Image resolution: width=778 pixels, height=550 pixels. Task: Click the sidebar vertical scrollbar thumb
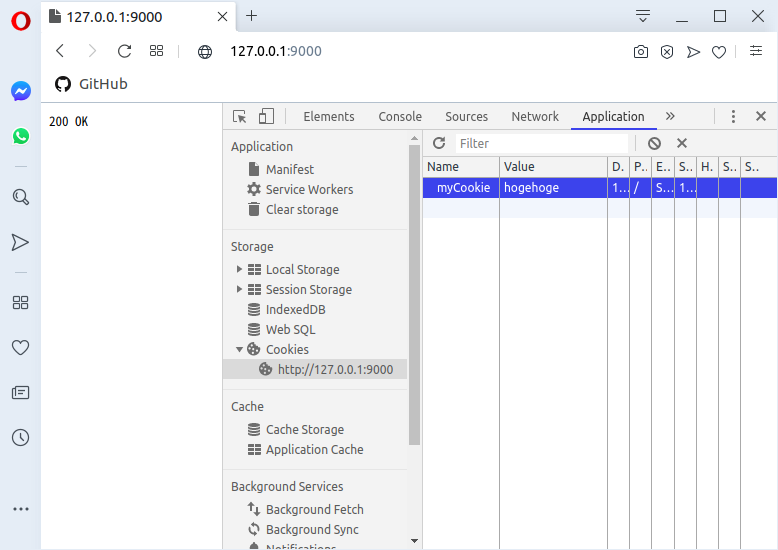tap(415, 295)
